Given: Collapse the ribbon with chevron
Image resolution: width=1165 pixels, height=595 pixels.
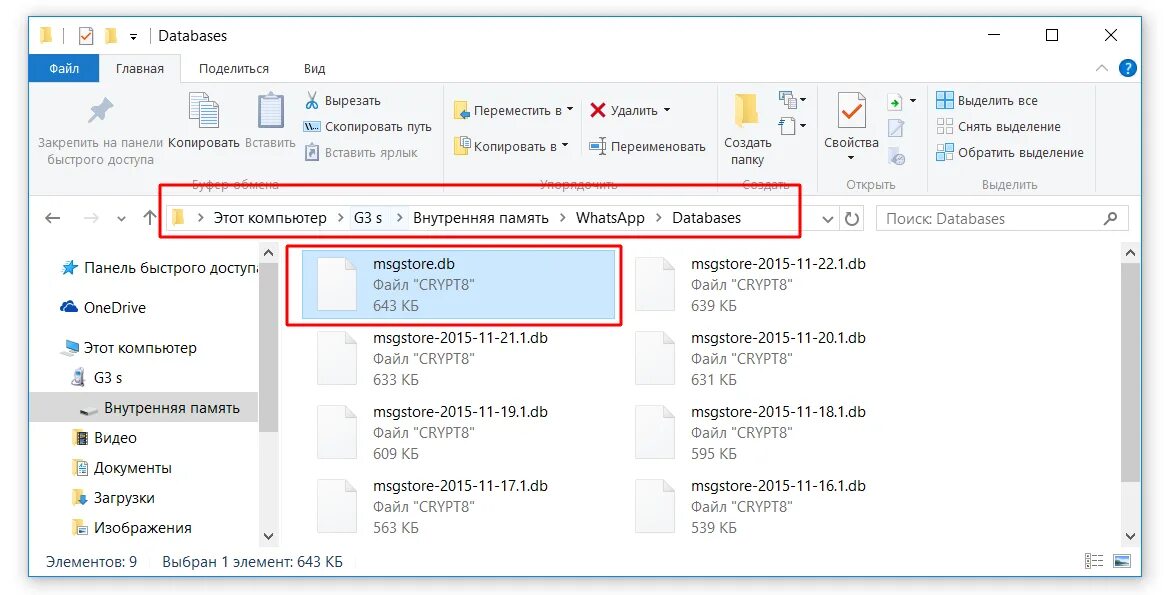Looking at the screenshot, I should (1102, 68).
